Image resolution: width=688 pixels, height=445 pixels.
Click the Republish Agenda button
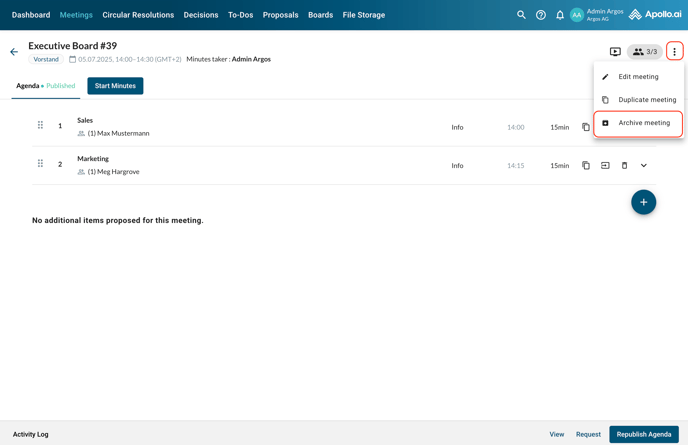pyautogui.click(x=644, y=434)
